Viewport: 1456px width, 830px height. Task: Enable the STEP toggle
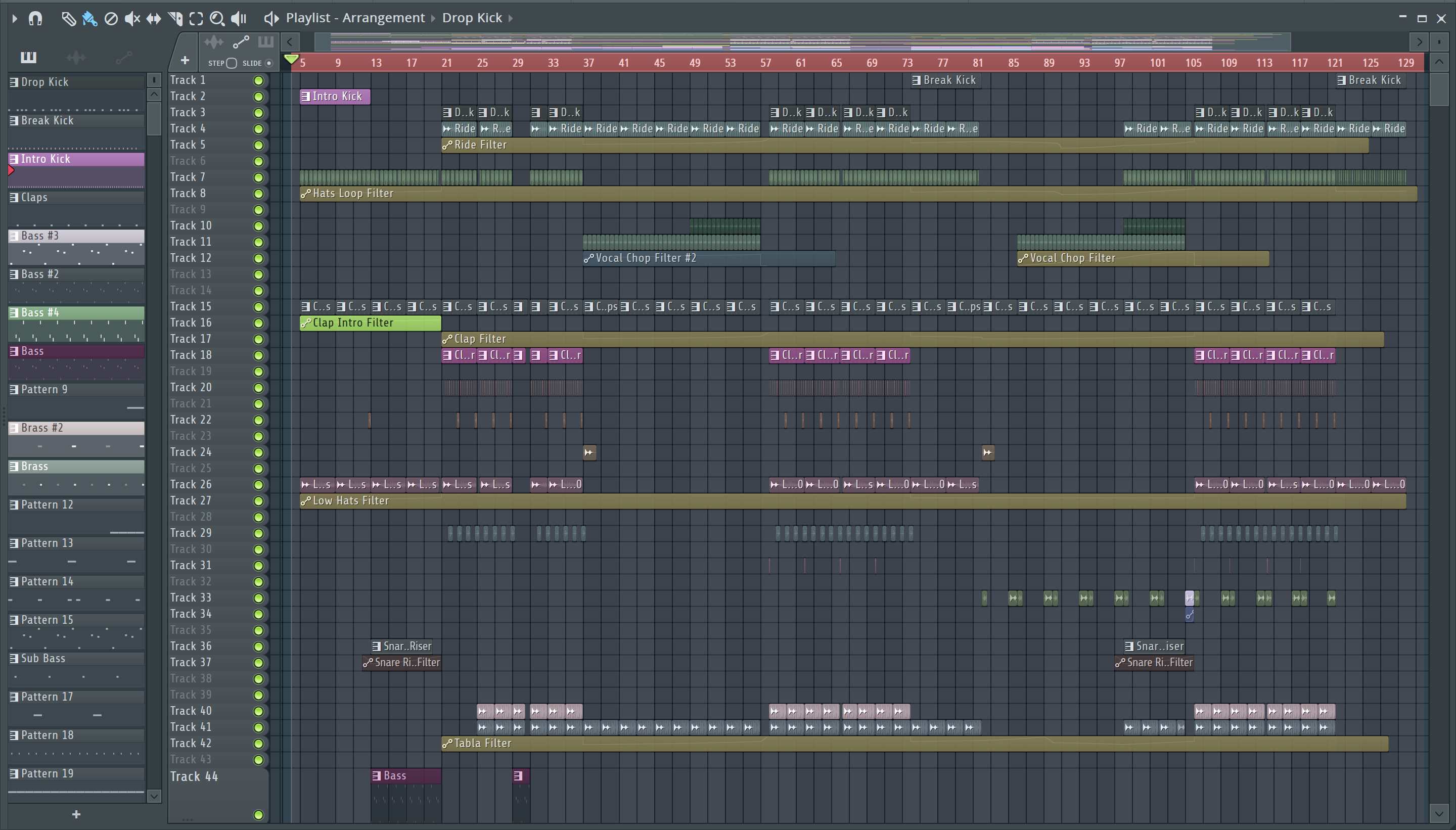pyautogui.click(x=232, y=63)
